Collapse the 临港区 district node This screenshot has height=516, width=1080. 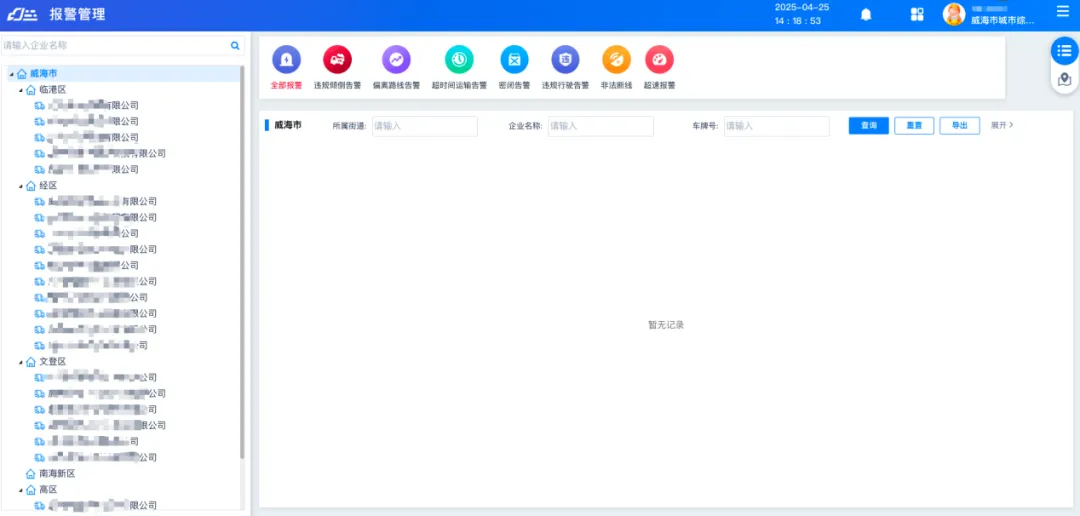[x=20, y=90]
